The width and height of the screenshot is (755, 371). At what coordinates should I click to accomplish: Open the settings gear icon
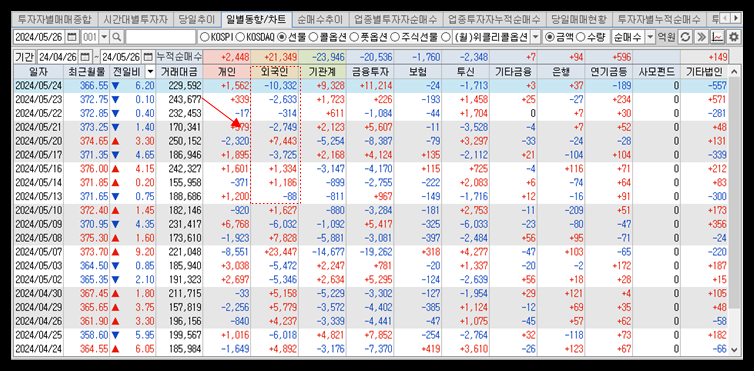coord(733,37)
